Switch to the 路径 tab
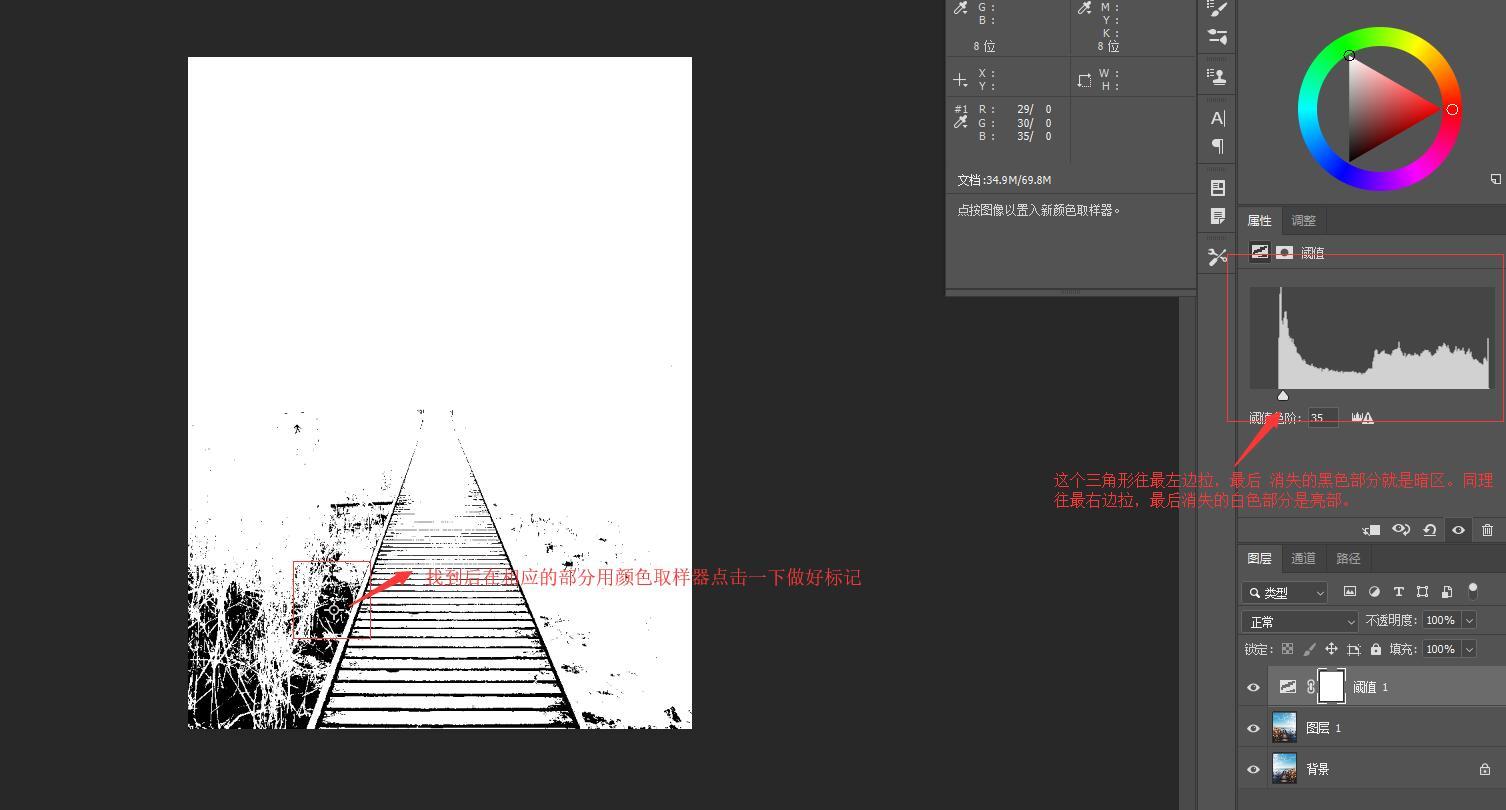 click(x=1348, y=559)
